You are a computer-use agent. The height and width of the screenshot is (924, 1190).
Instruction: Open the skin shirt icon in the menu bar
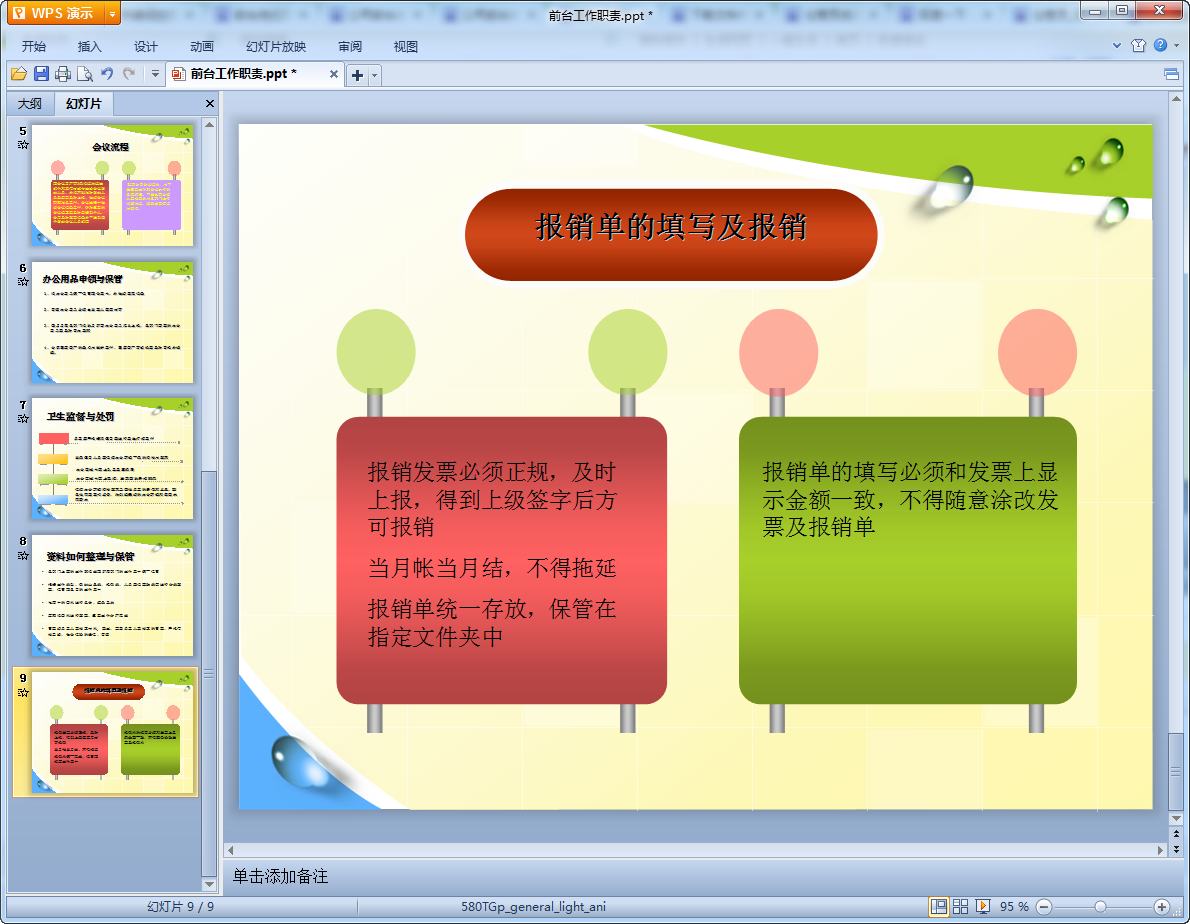tap(1138, 46)
